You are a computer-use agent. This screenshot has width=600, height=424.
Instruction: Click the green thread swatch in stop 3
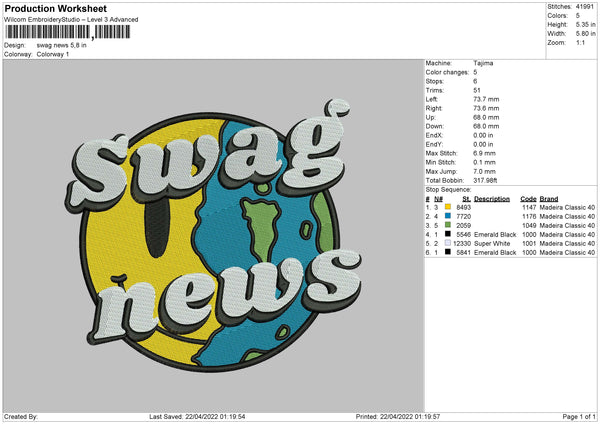(447, 224)
